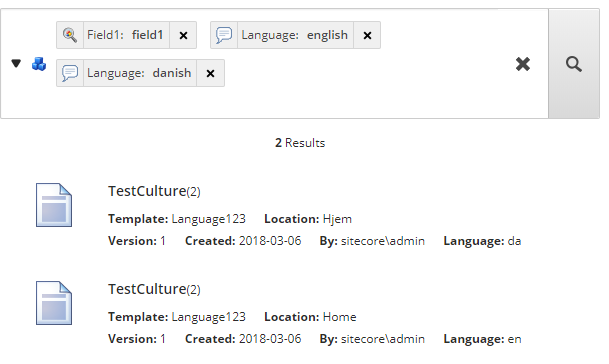609x364 pixels.
Task: Click Location: Home text
Action: [x=310, y=317]
